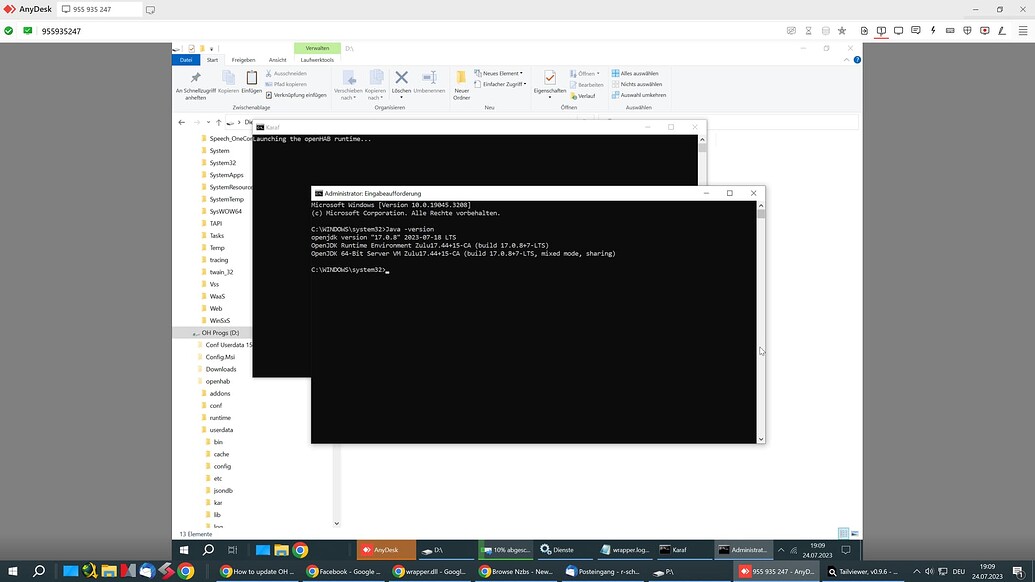The height and width of the screenshot is (582, 1035).
Task: Open the Datei menu
Action: [x=186, y=60]
